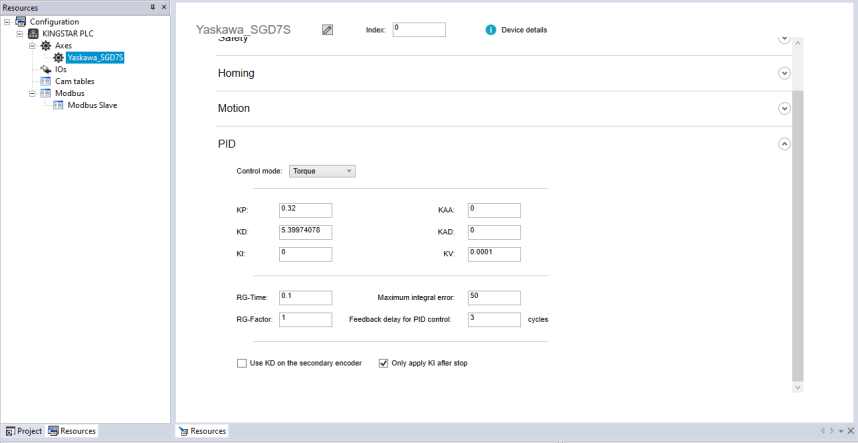Click the Feedback delay for PID control field
The image size is (858, 443).
pos(494,319)
